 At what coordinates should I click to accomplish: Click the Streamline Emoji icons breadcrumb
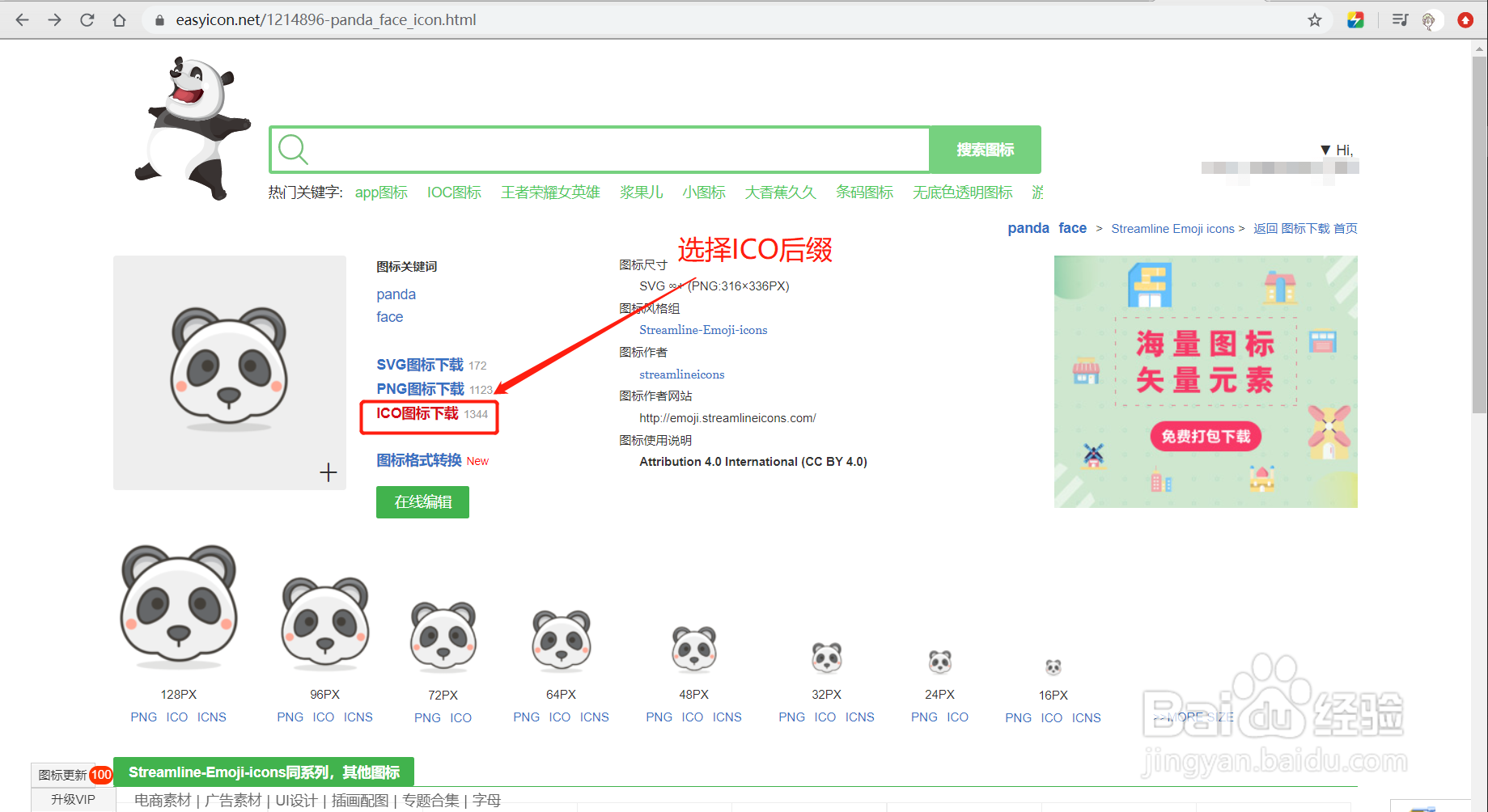(x=1172, y=229)
